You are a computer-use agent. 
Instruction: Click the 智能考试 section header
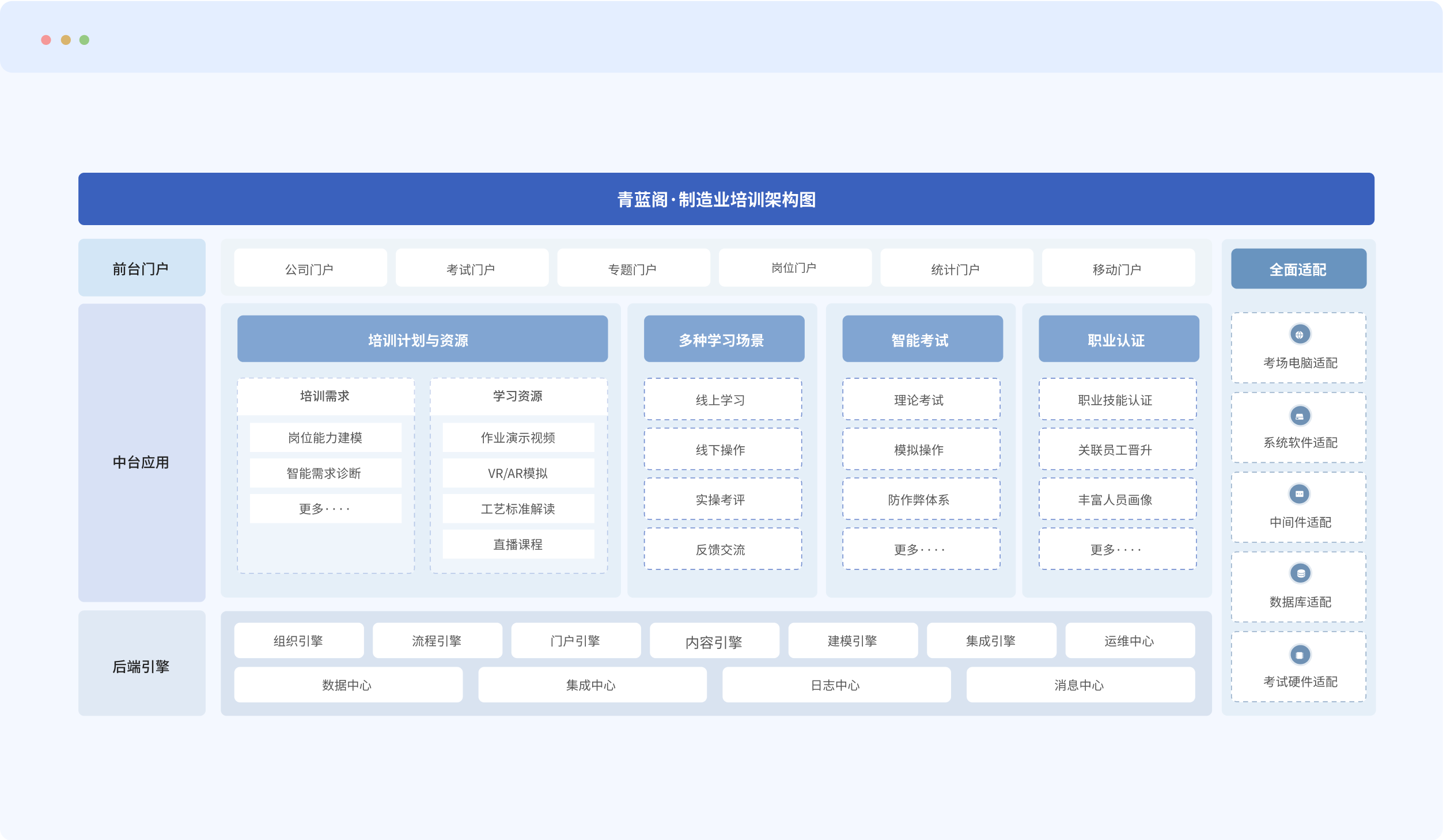click(x=922, y=339)
